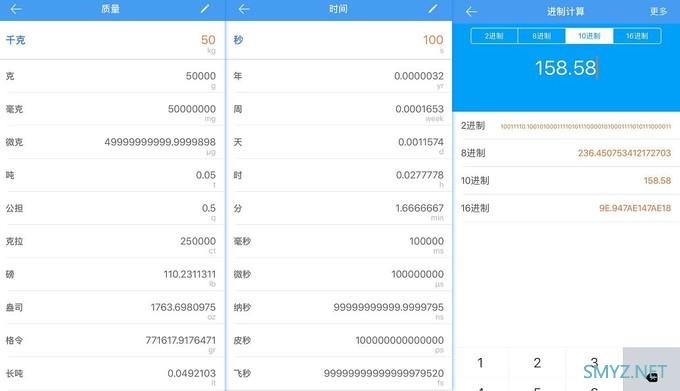Viewport: 680px width, 391px height.
Task: Tap the 周 row value 0.0001653
Action: coord(419,109)
